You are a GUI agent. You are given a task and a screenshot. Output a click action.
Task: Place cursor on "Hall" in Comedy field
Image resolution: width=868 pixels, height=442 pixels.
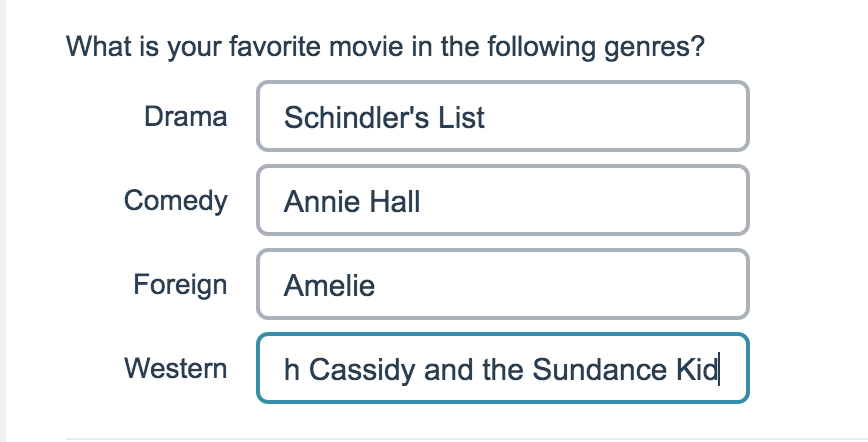pos(390,203)
